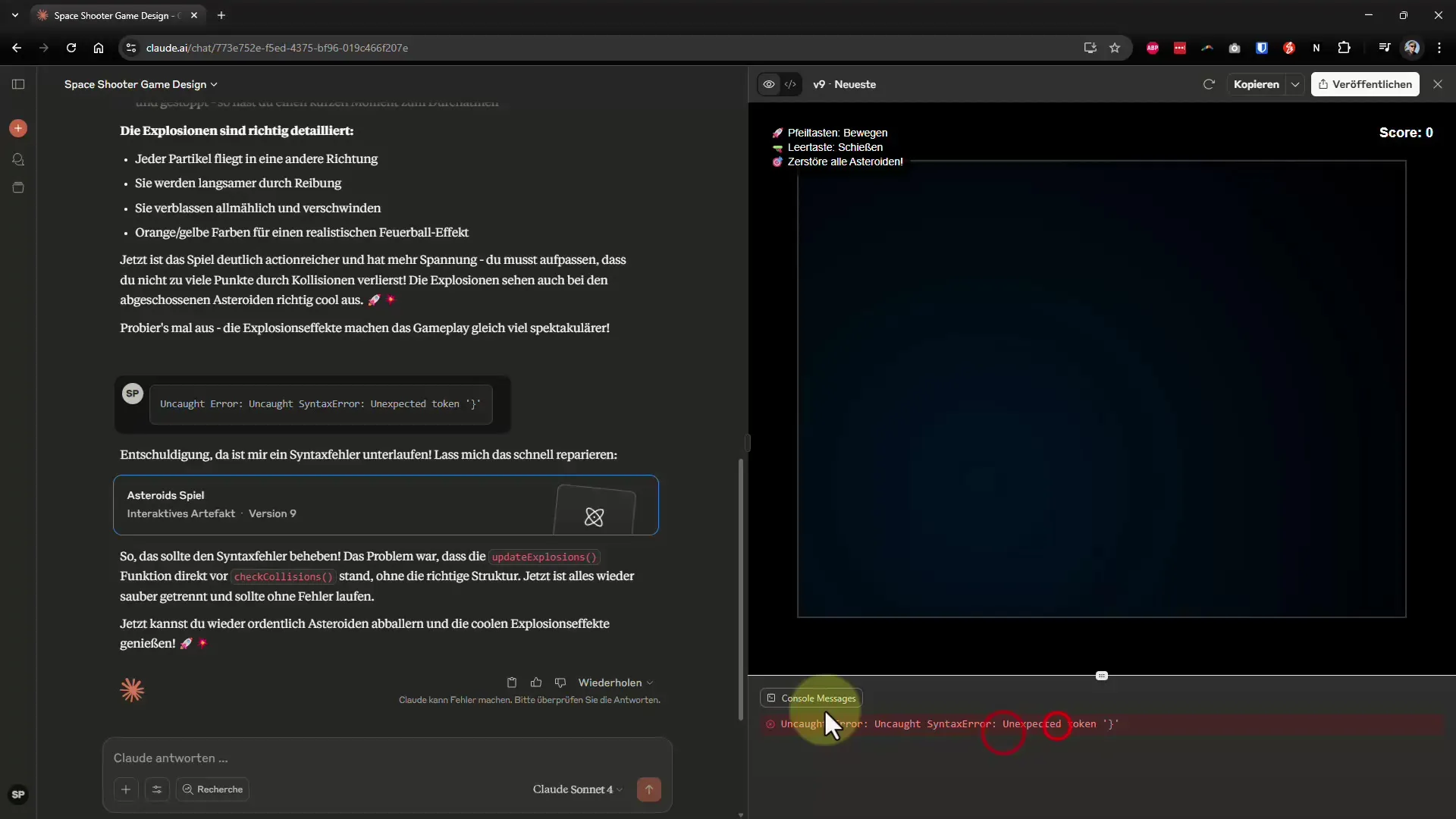Send the message with arrow button
This screenshot has width=1456, height=819.
649,789
